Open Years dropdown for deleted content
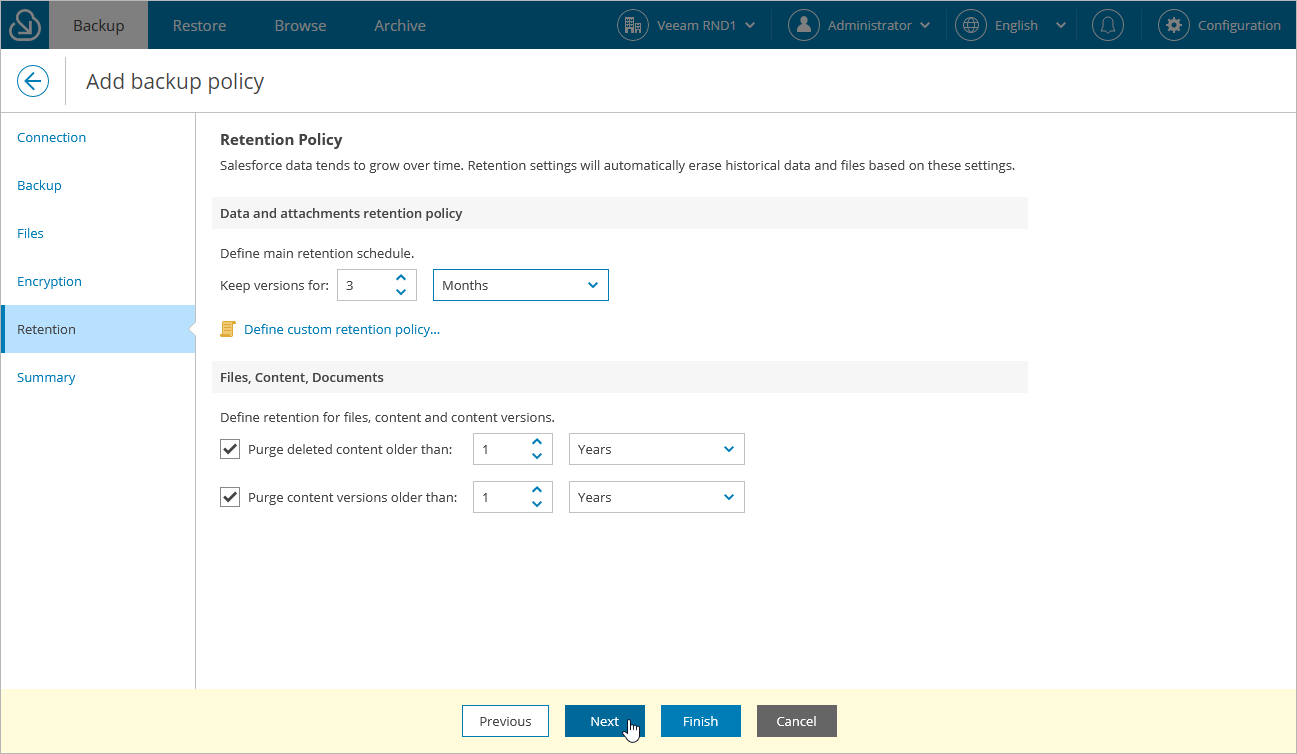This screenshot has height=754, width=1297. [x=656, y=449]
